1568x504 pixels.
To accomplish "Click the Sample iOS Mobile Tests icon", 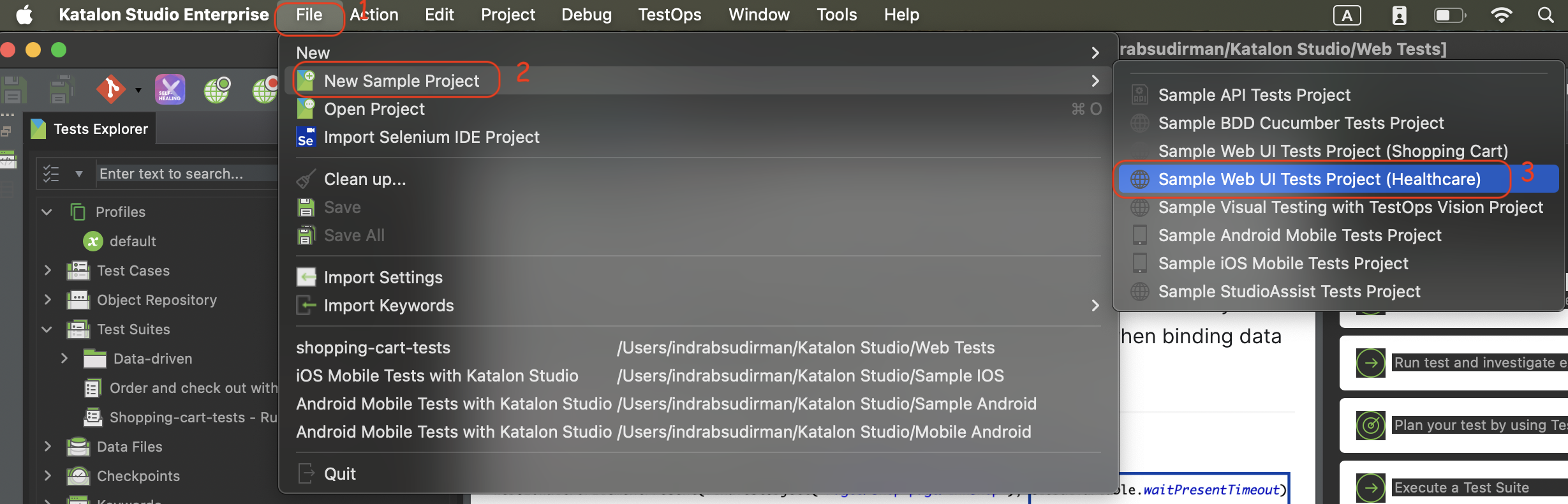I will point(1140,263).
